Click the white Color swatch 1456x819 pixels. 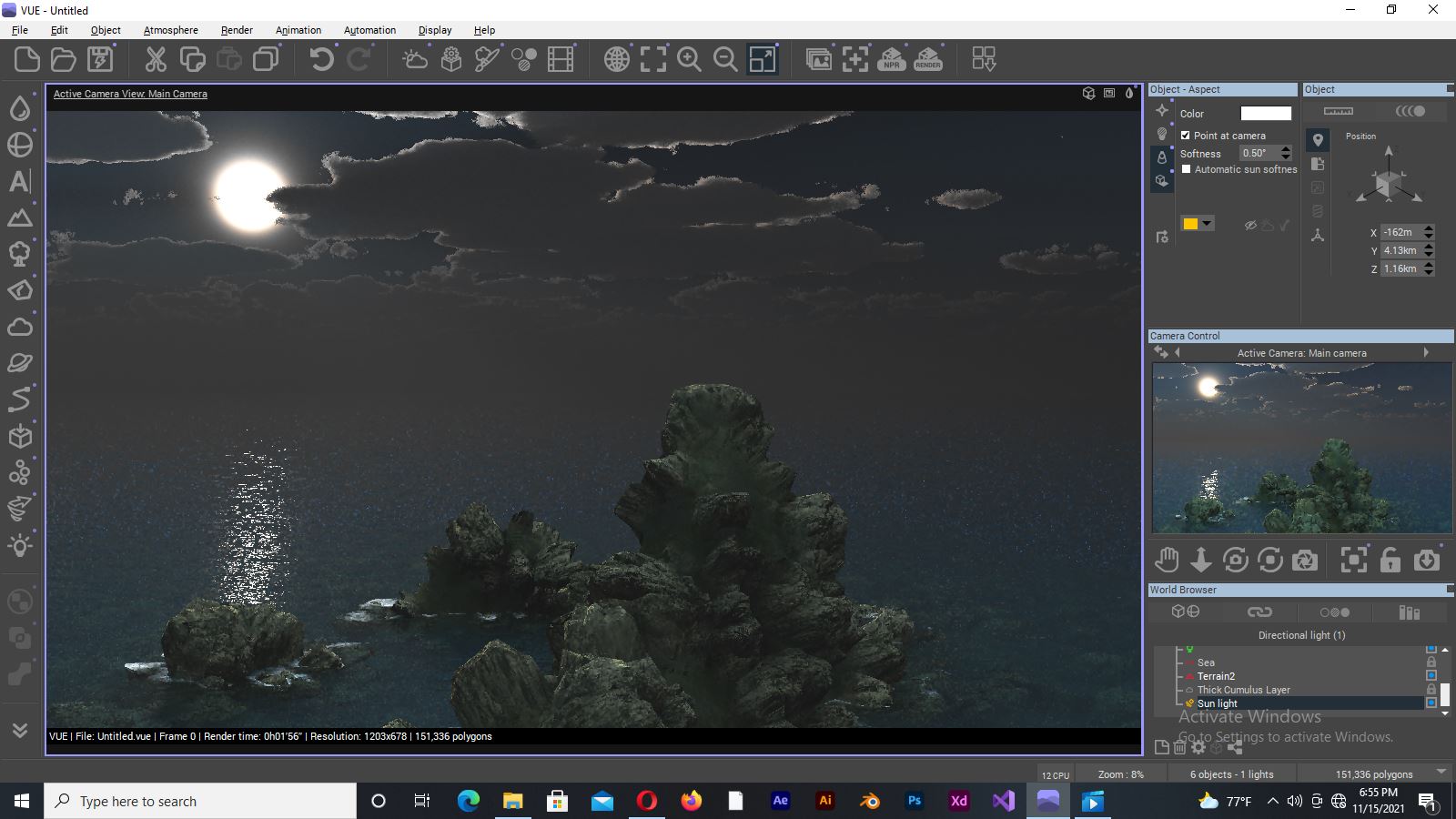pyautogui.click(x=1266, y=113)
